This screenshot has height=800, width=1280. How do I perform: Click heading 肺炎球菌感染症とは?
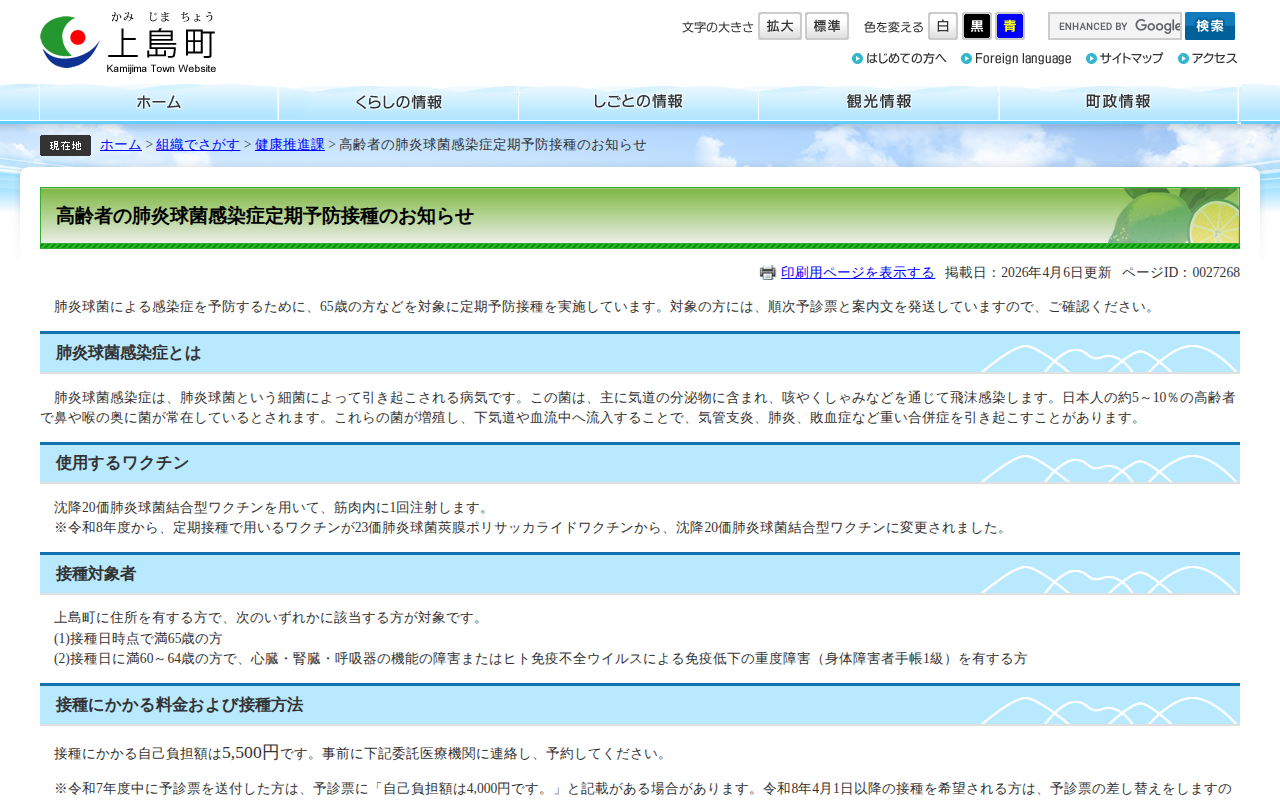(x=129, y=353)
